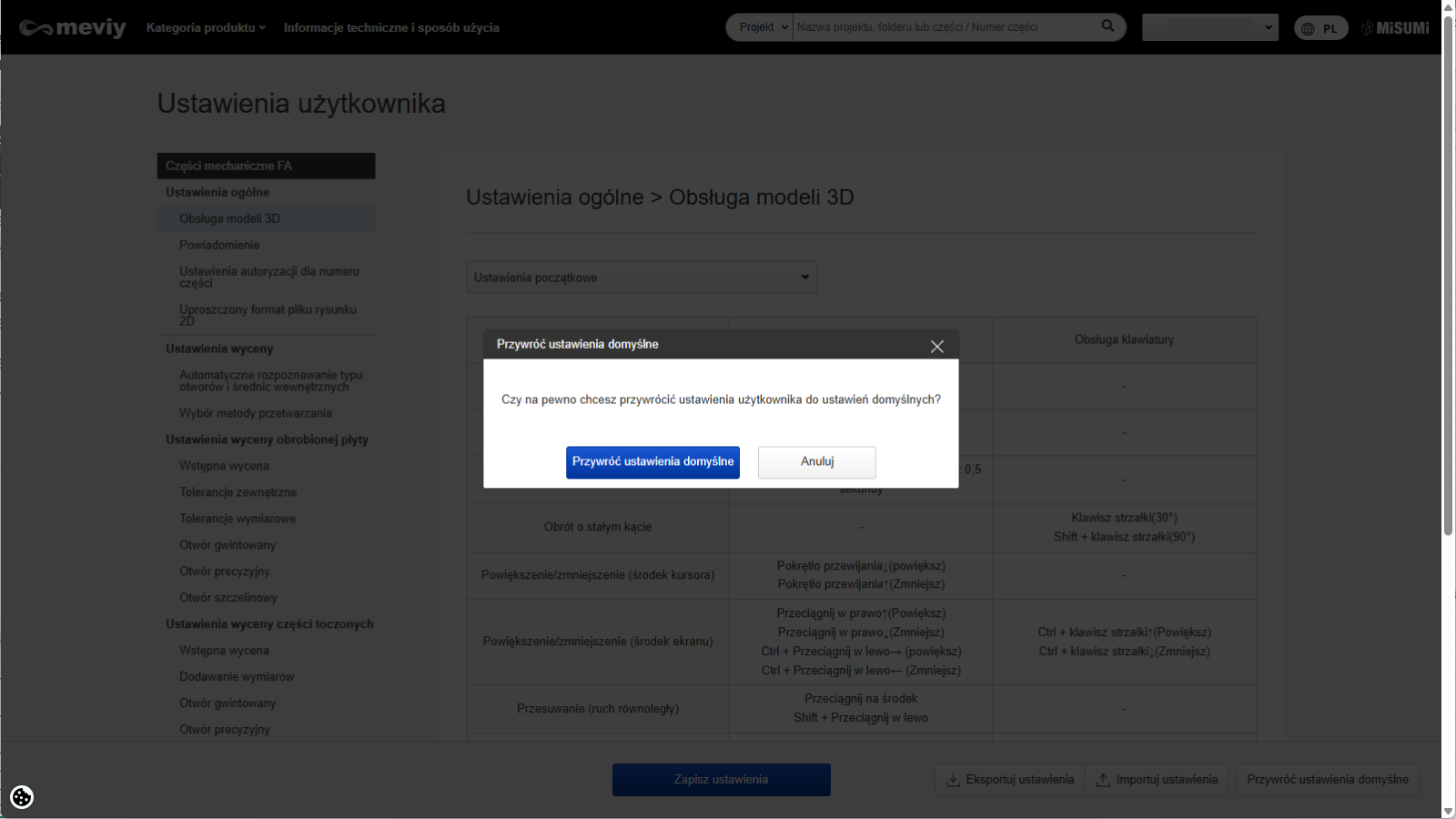Click Importuj ustawienia upload button
Image resolution: width=1456 pixels, height=819 pixels.
(1157, 780)
